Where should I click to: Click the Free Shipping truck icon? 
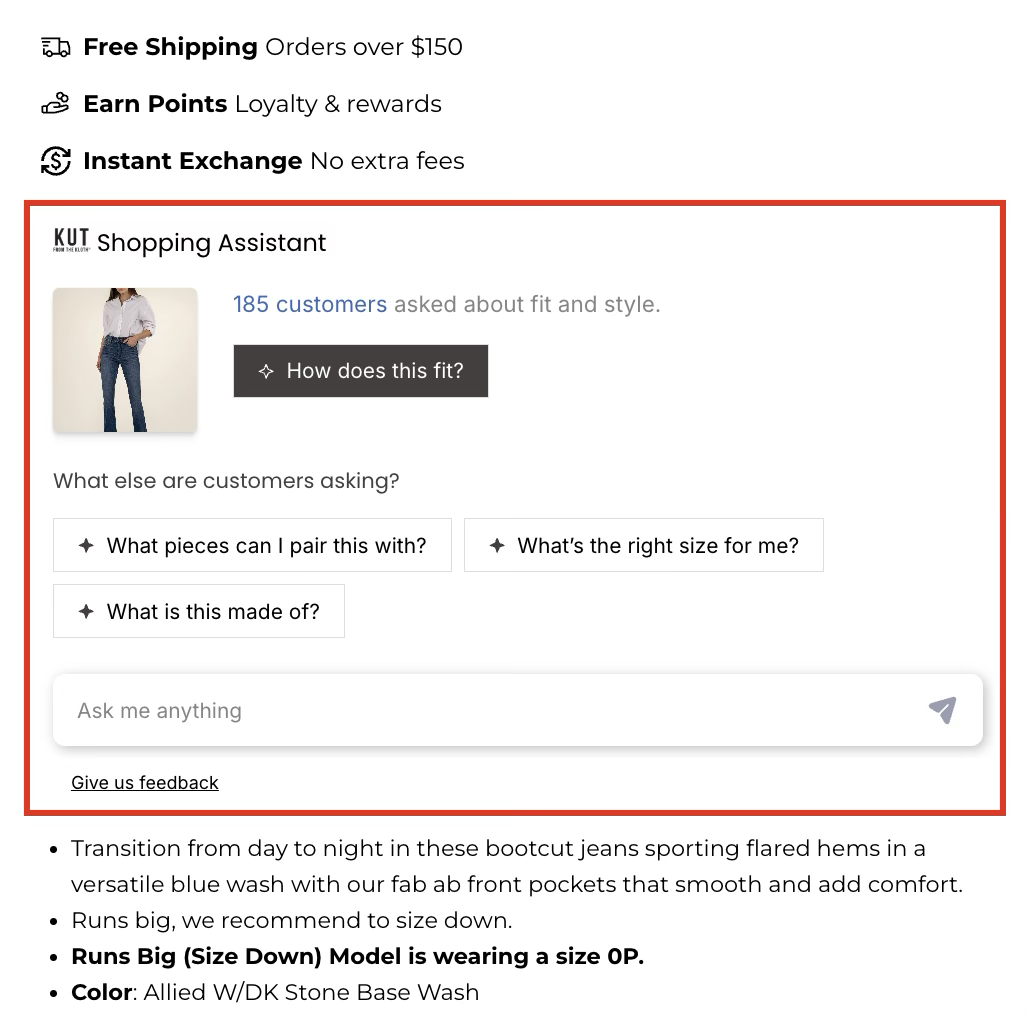tap(56, 47)
